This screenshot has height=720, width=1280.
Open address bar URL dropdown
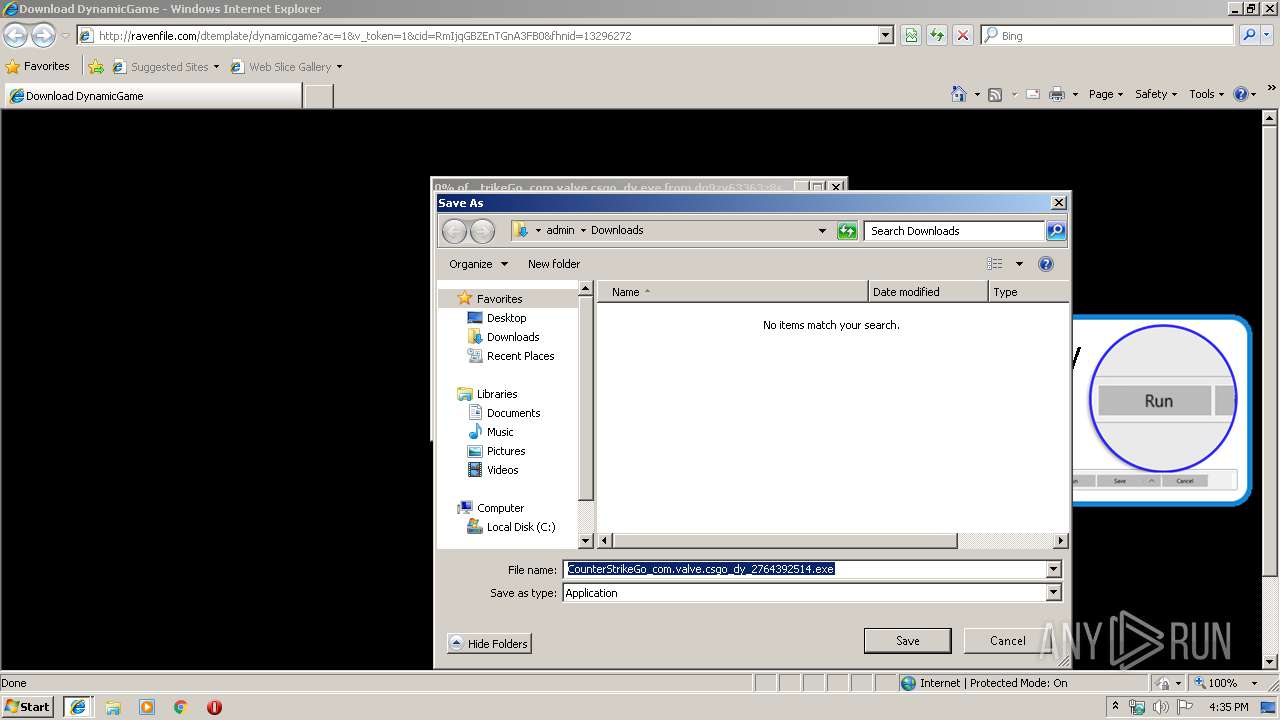[x=885, y=36]
